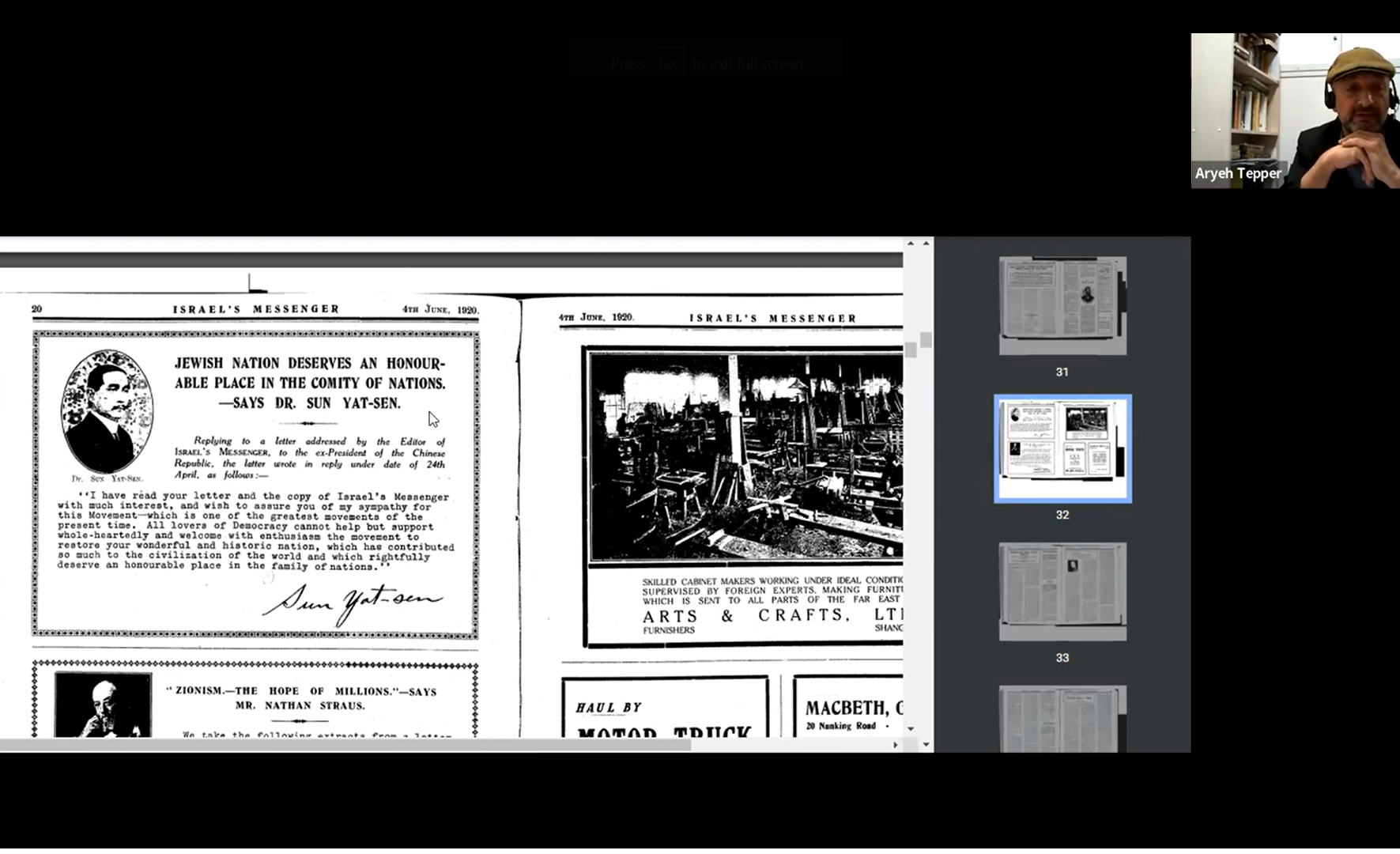Viewport: 1400px width, 854px height.
Task: Open page 31 thumbnail
Action: coord(1062,305)
